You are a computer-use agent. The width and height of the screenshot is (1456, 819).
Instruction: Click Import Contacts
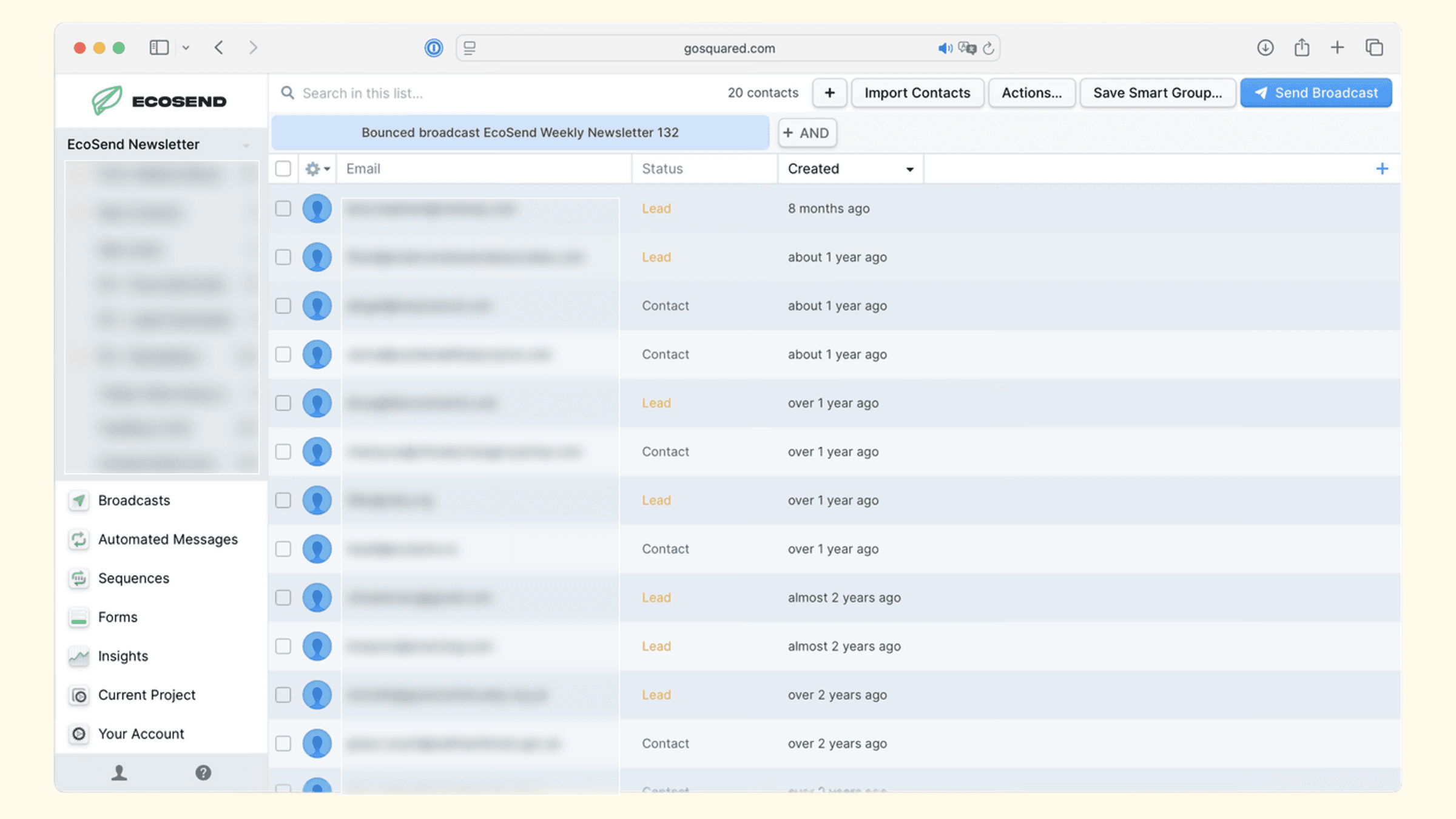tap(917, 93)
